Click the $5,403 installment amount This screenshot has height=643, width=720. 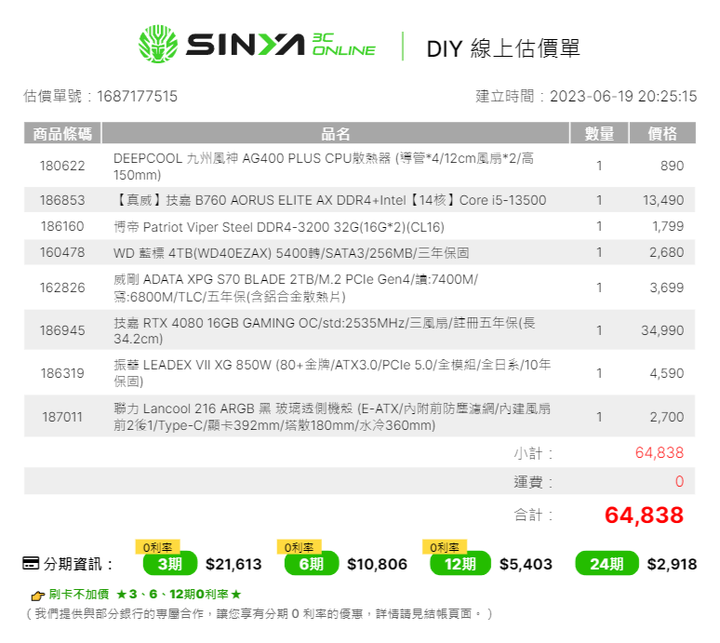[526, 564]
